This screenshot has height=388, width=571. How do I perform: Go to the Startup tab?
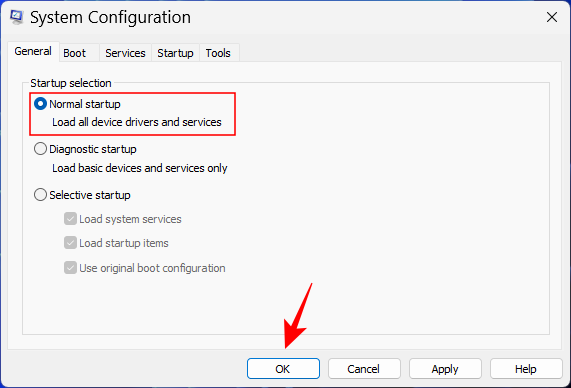[x=175, y=53]
